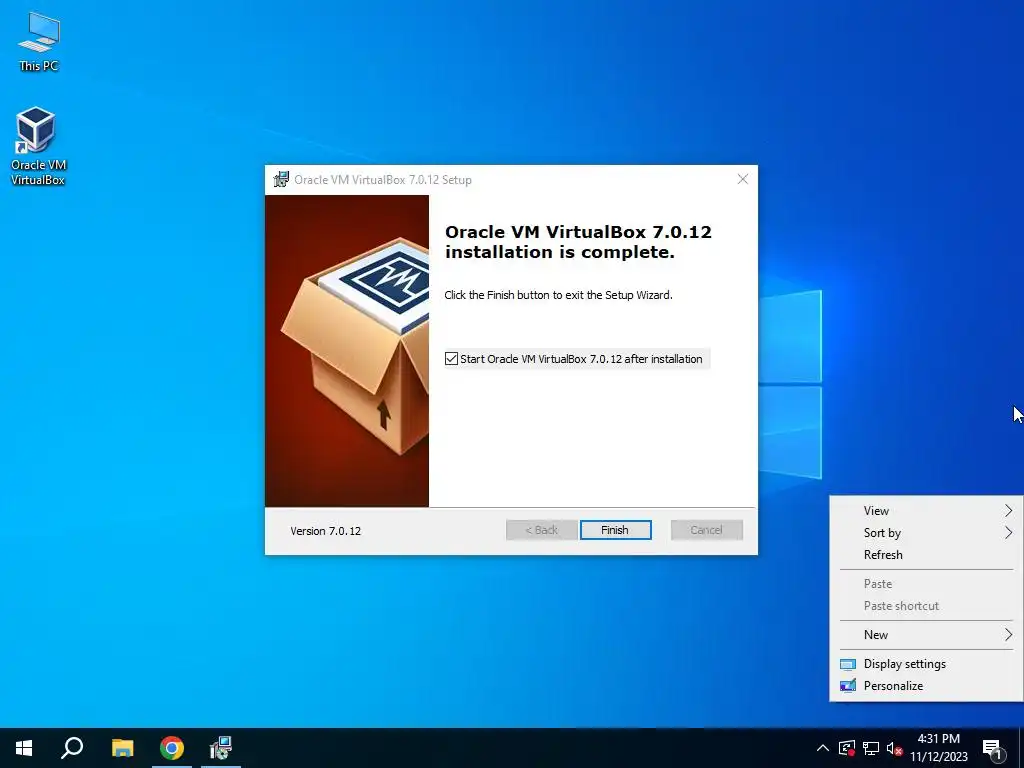1024x768 pixels.
Task: Open the network status tray icon
Action: pyautogui.click(x=871, y=748)
